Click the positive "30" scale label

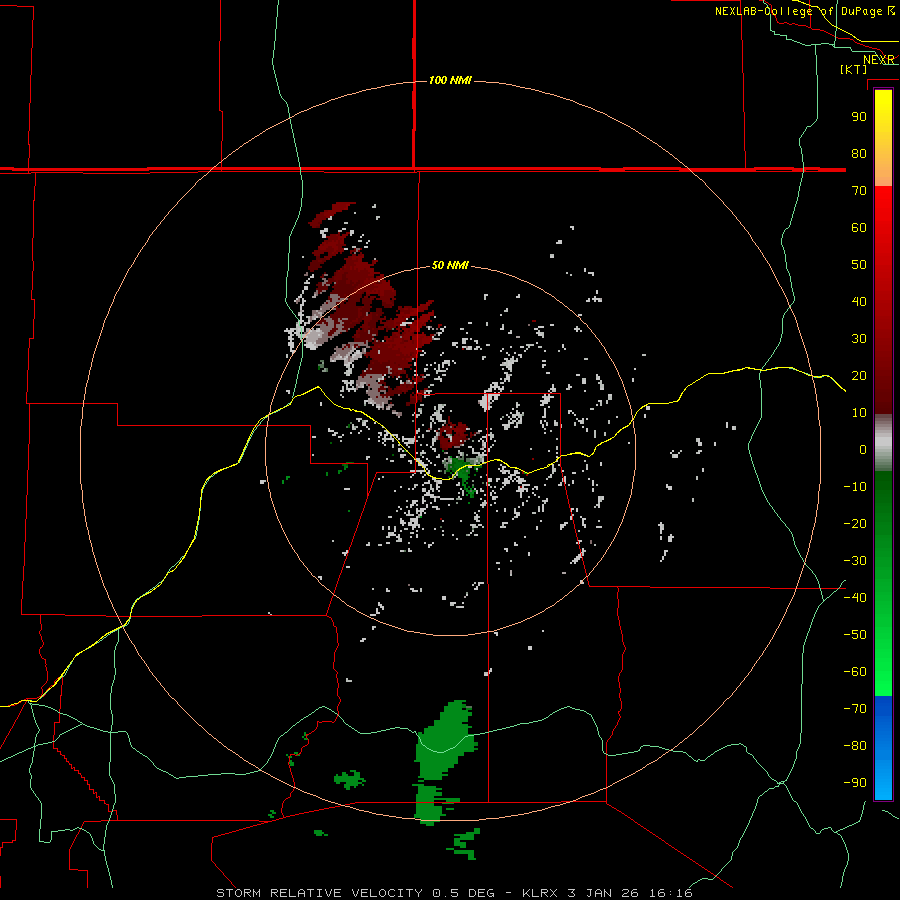pos(859,339)
